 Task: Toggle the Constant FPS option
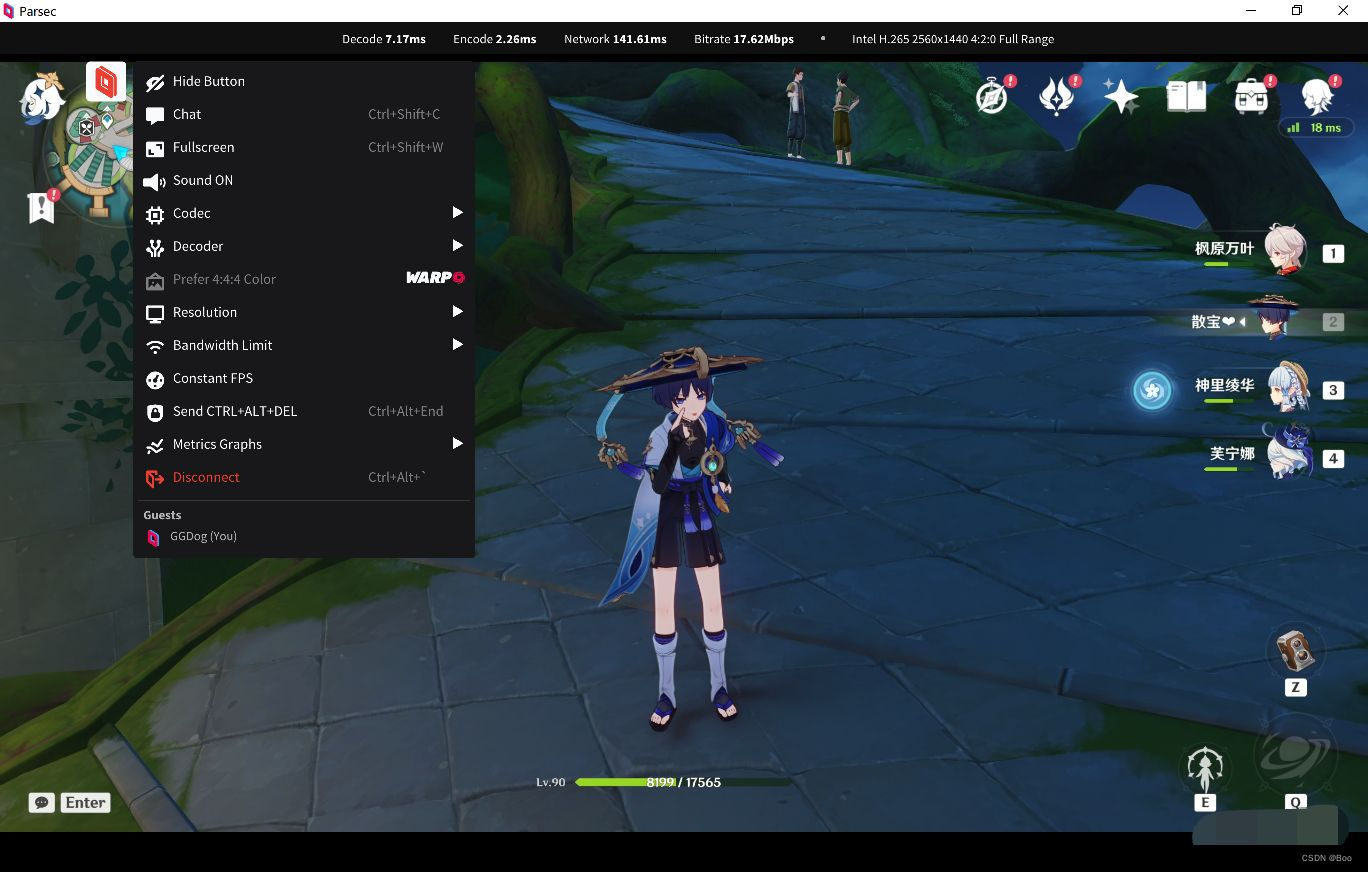pyautogui.click(x=213, y=378)
